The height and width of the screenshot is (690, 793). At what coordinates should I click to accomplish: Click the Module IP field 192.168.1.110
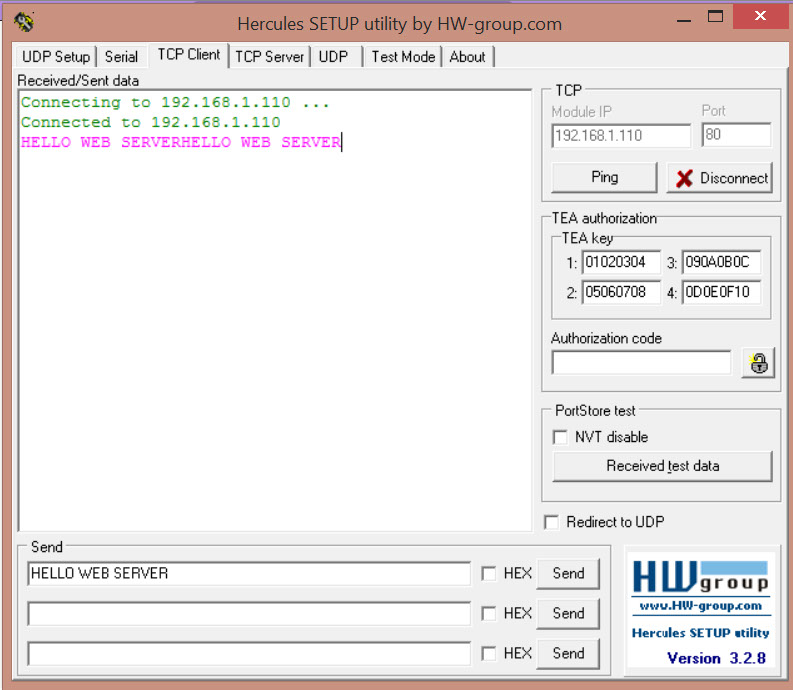(621, 135)
